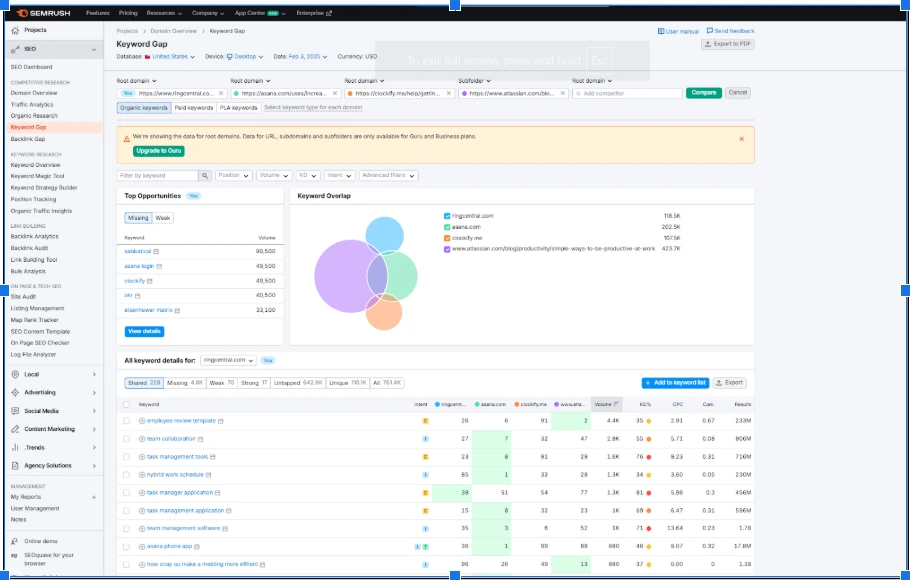
Task: Toggle ringcentral.com checkbox in Keyword Overlap
Action: click(x=447, y=216)
